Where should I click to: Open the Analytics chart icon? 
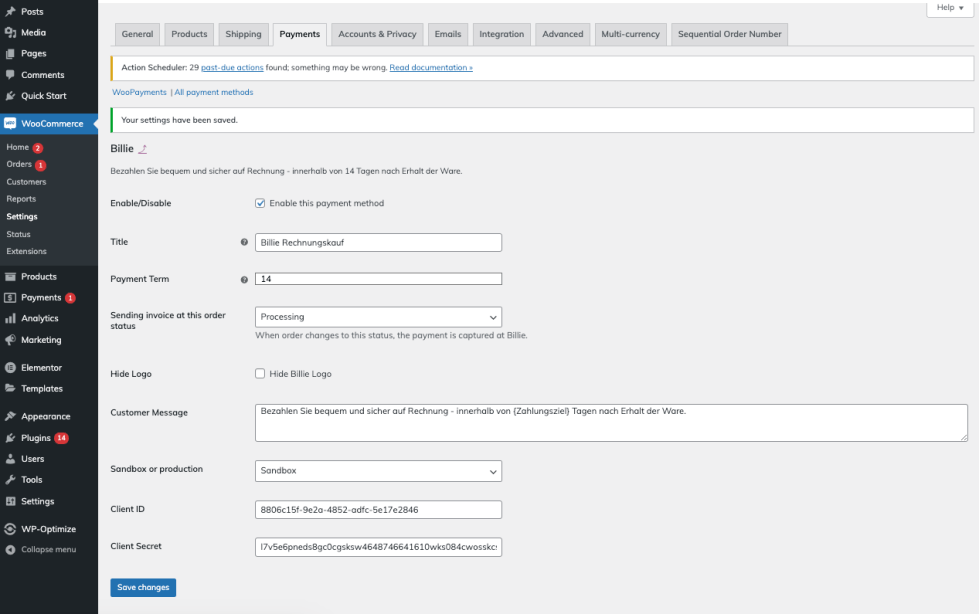point(10,318)
